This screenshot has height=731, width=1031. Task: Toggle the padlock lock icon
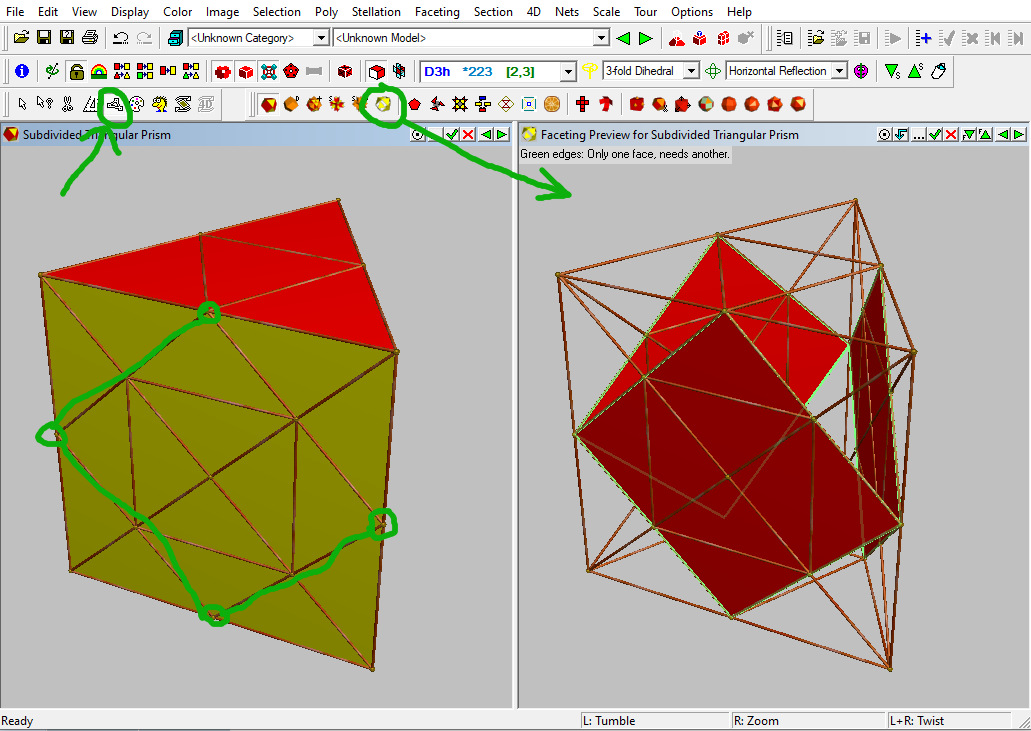pyautogui.click(x=77, y=71)
